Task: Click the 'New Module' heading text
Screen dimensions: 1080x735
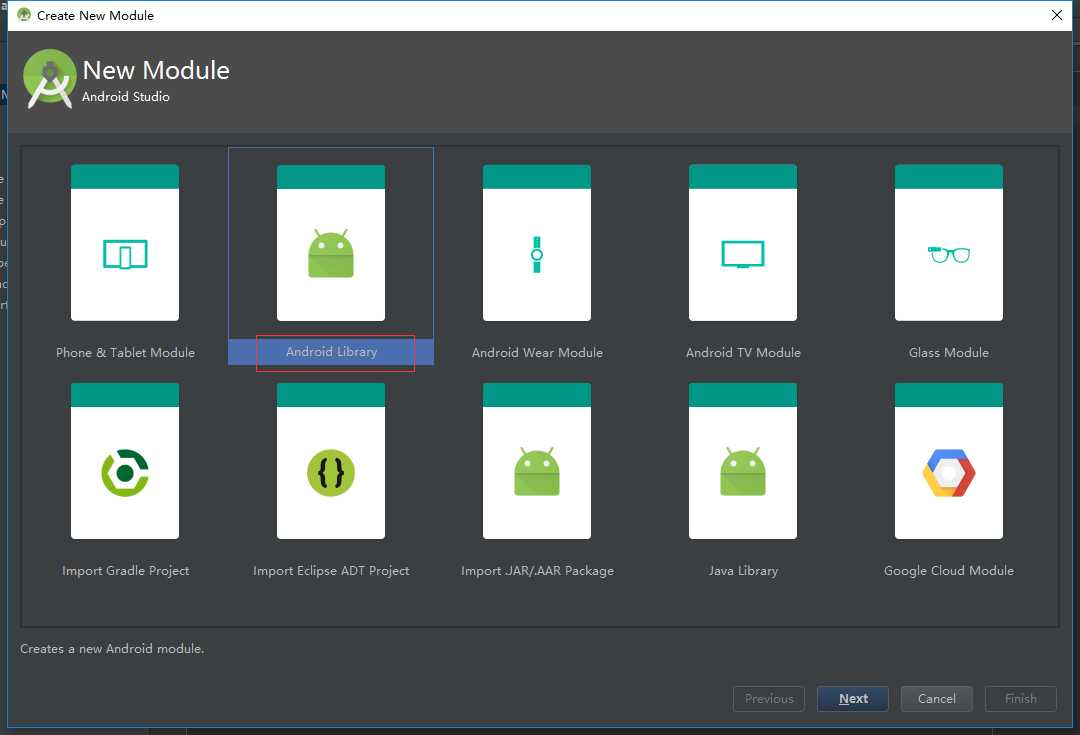Action: pos(156,70)
